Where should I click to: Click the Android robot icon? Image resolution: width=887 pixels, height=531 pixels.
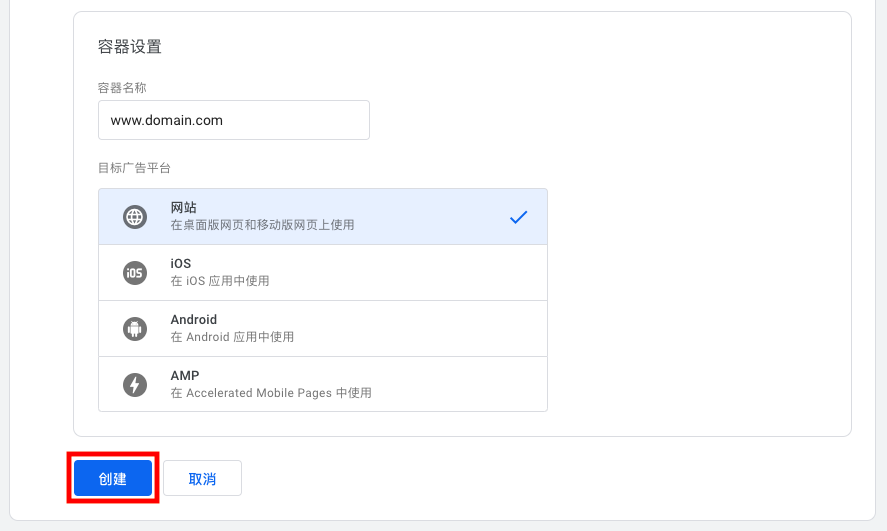point(135,329)
